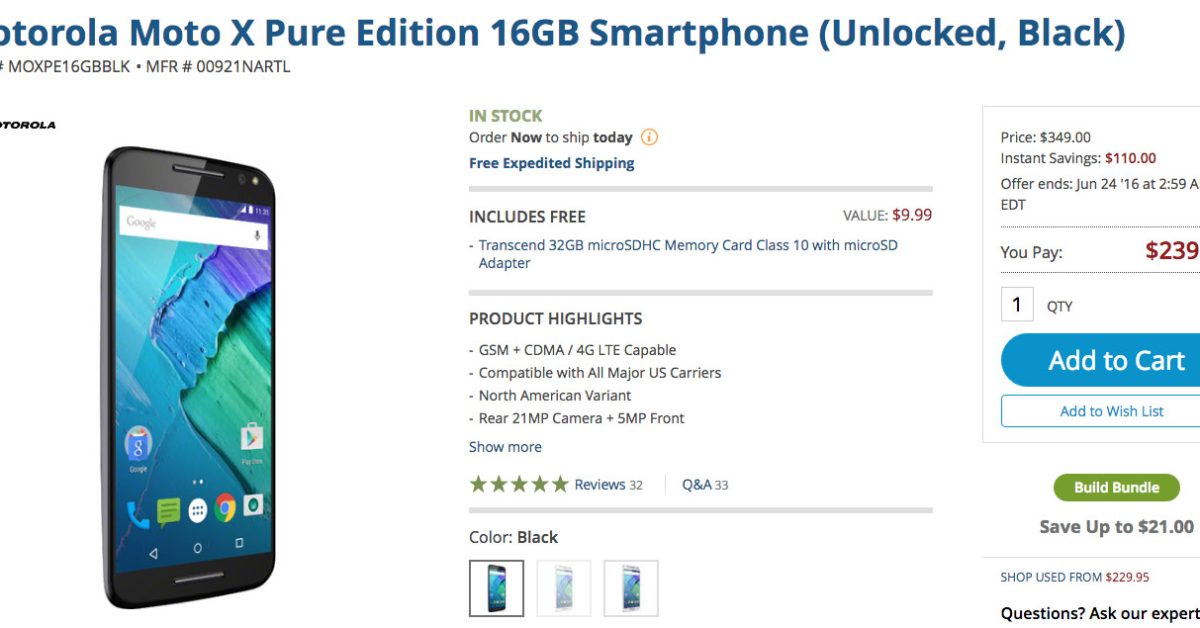This screenshot has width=1200, height=628.
Task: Click Add to Wish List
Action: tap(1110, 411)
